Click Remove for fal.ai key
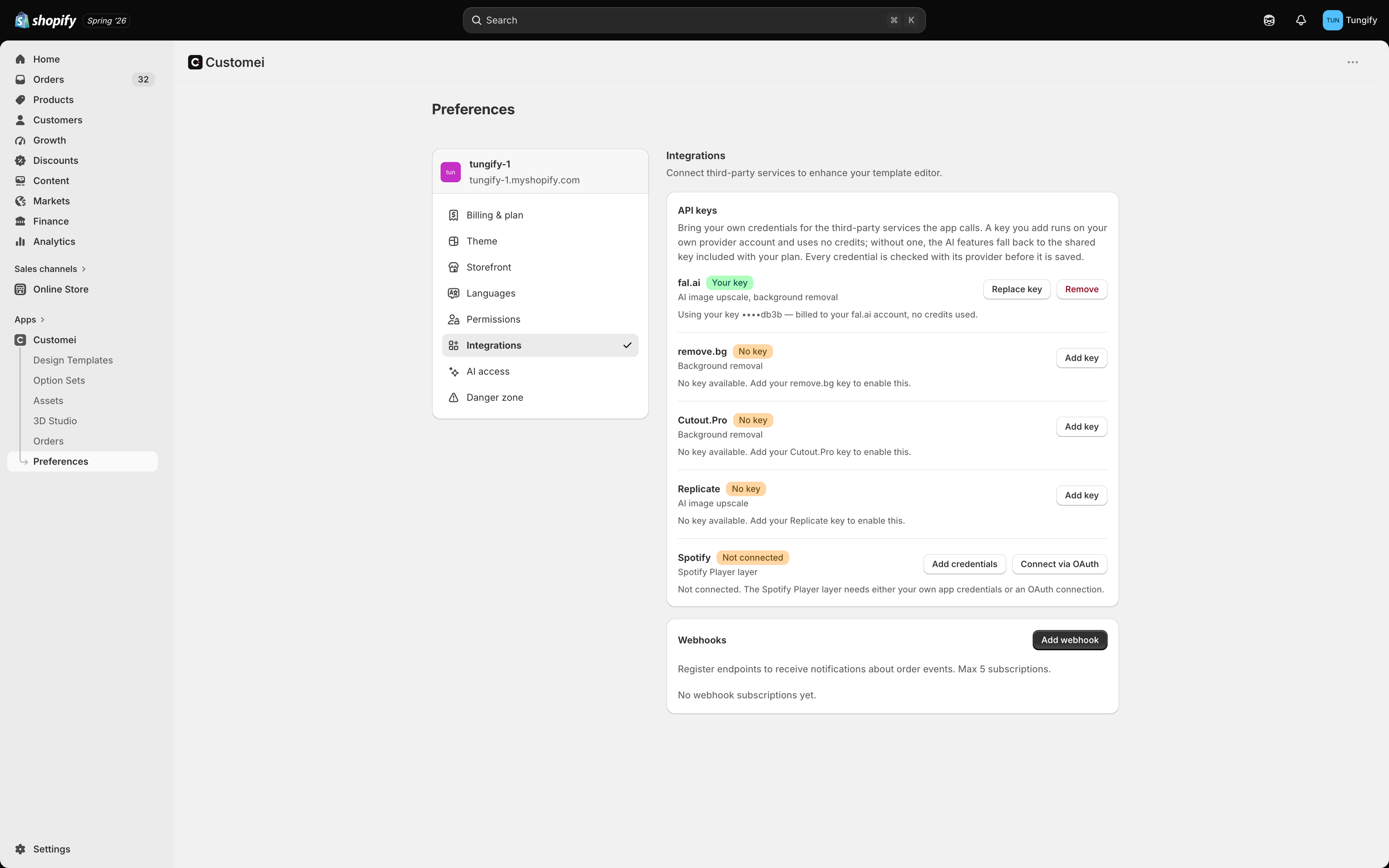 click(1081, 289)
